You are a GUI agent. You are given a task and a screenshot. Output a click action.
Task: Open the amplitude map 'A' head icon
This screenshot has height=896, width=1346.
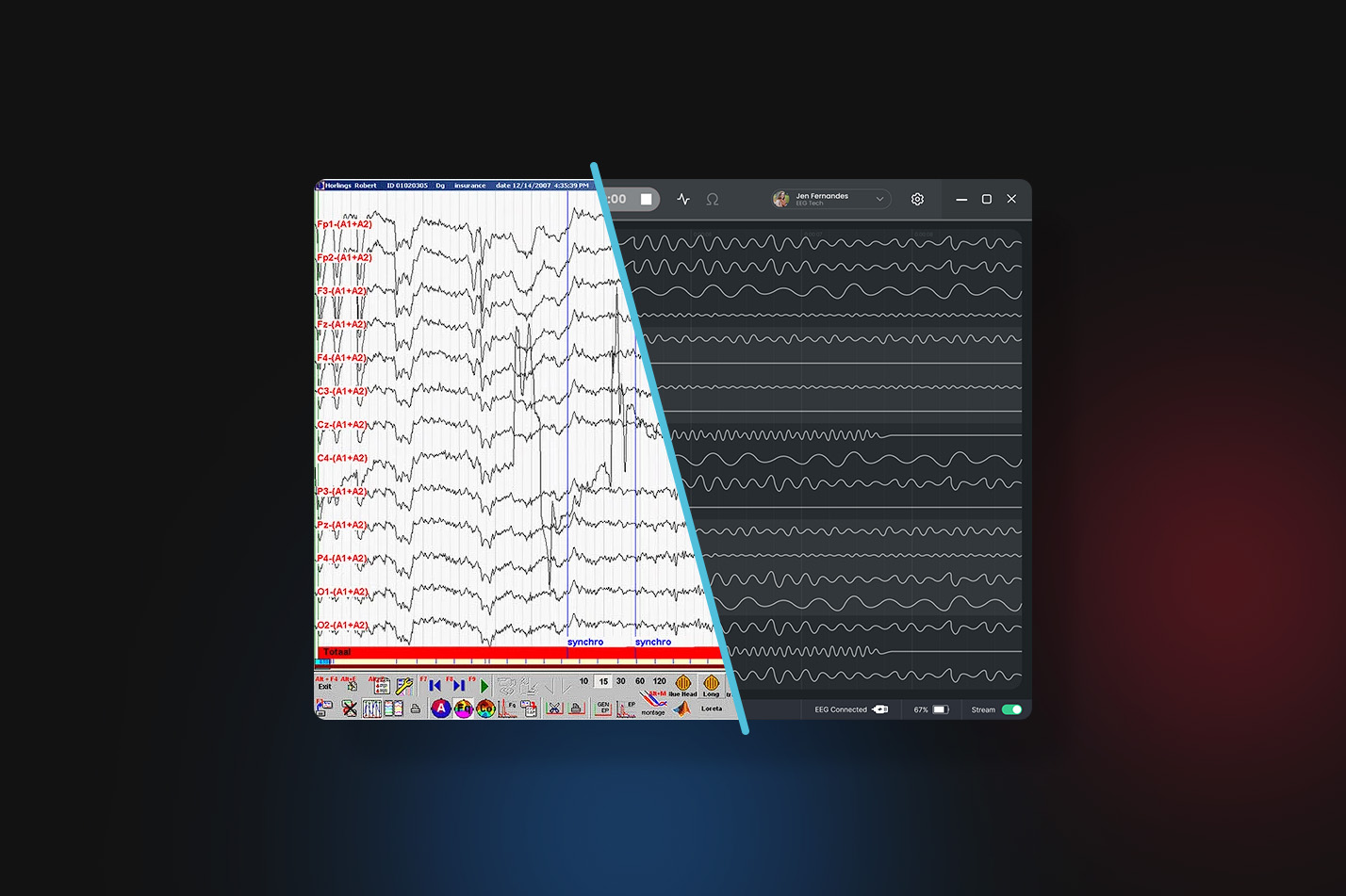click(440, 709)
